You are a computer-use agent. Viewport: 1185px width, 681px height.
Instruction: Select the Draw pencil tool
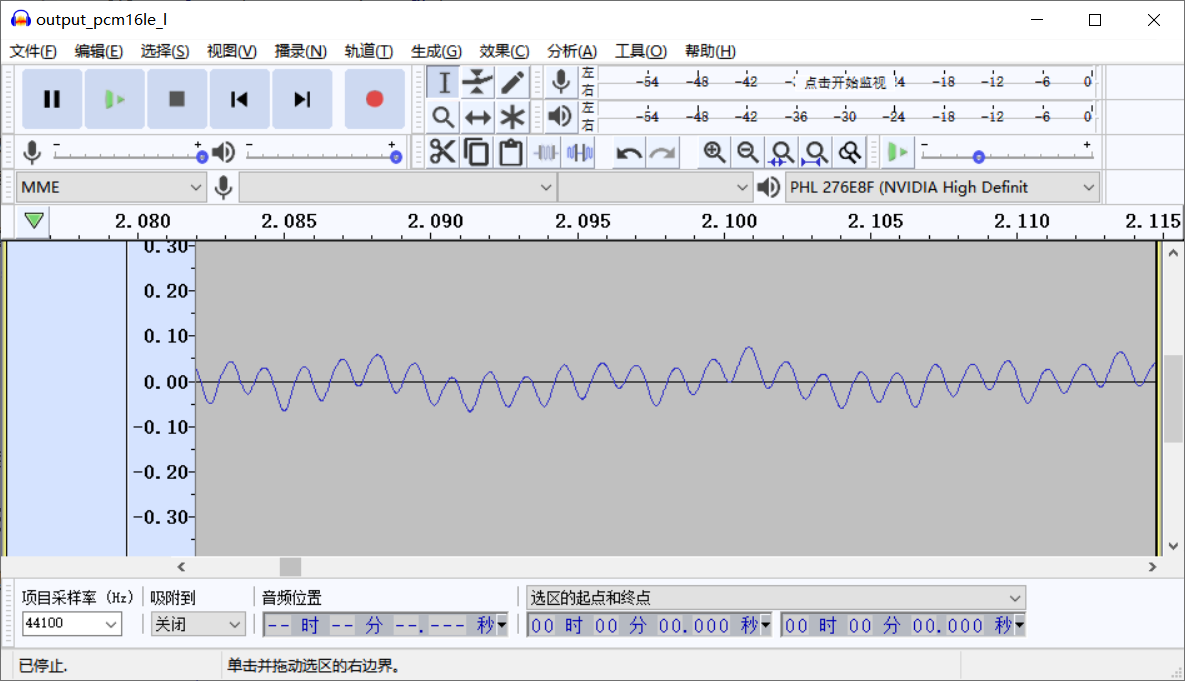(512, 82)
